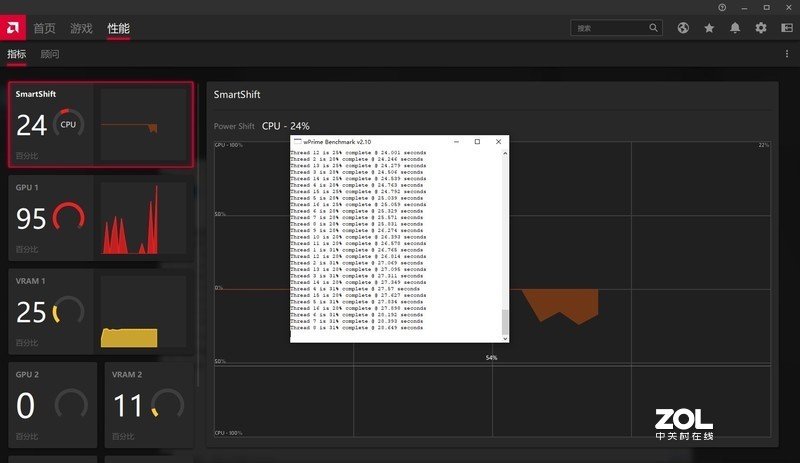Select the GPU 1 metric card
This screenshot has height=463, width=800.
(x=101, y=218)
